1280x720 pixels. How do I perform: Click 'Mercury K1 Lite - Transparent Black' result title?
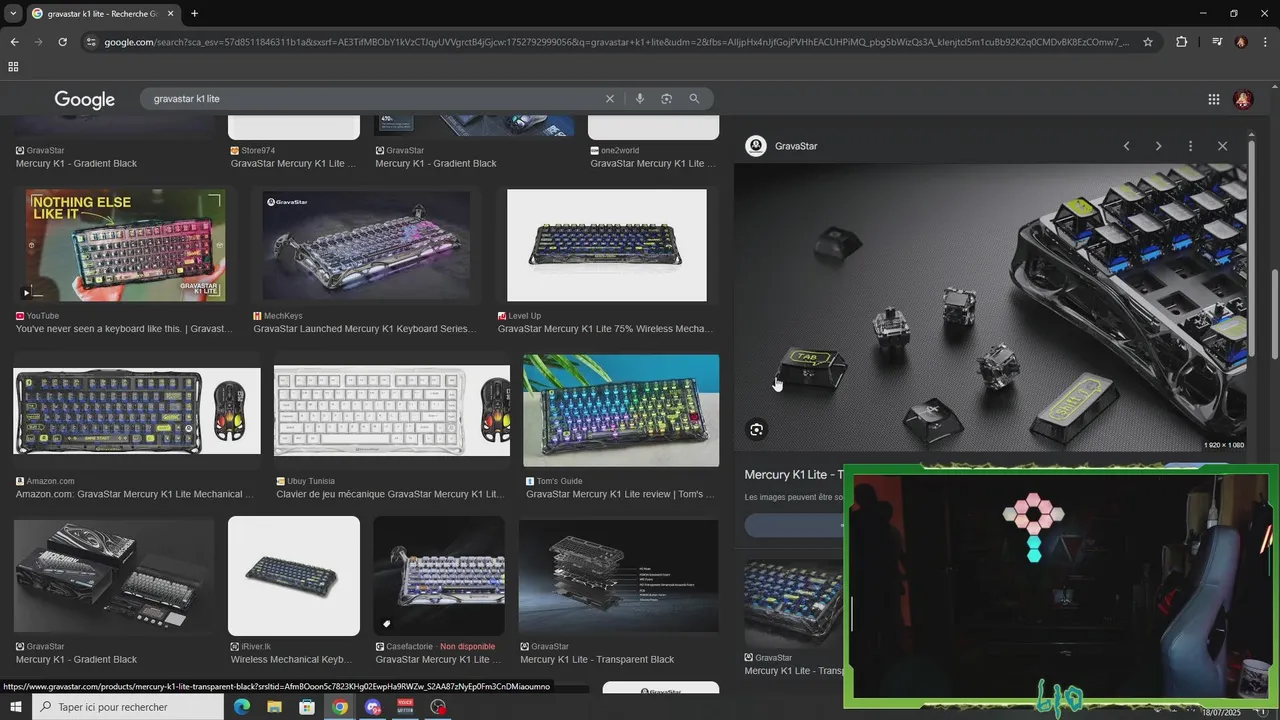pyautogui.click(x=597, y=659)
